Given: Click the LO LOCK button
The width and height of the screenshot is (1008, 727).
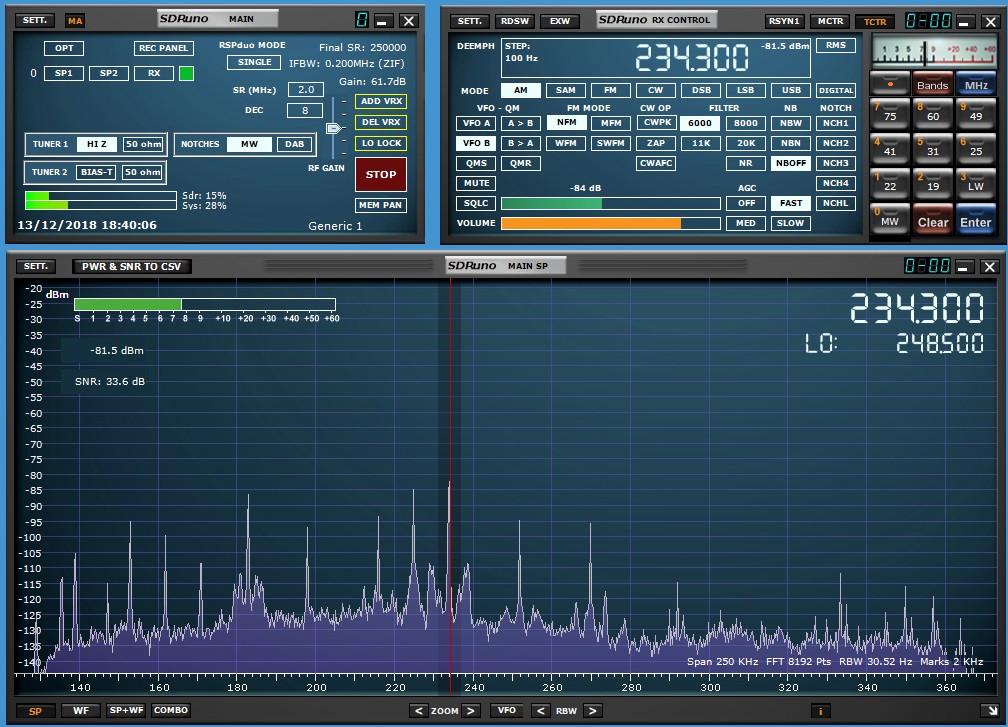Looking at the screenshot, I should pos(381,143).
